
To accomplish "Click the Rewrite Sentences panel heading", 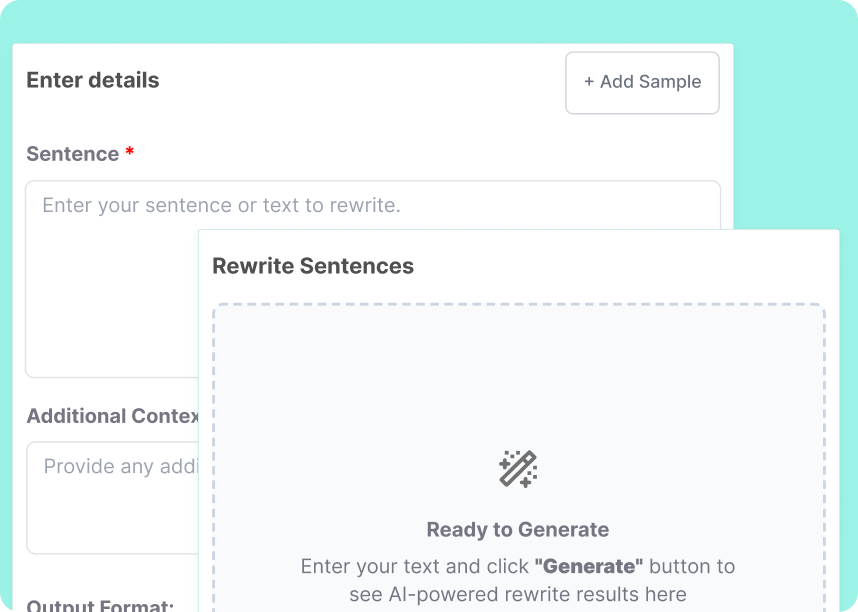I will coord(314,266).
